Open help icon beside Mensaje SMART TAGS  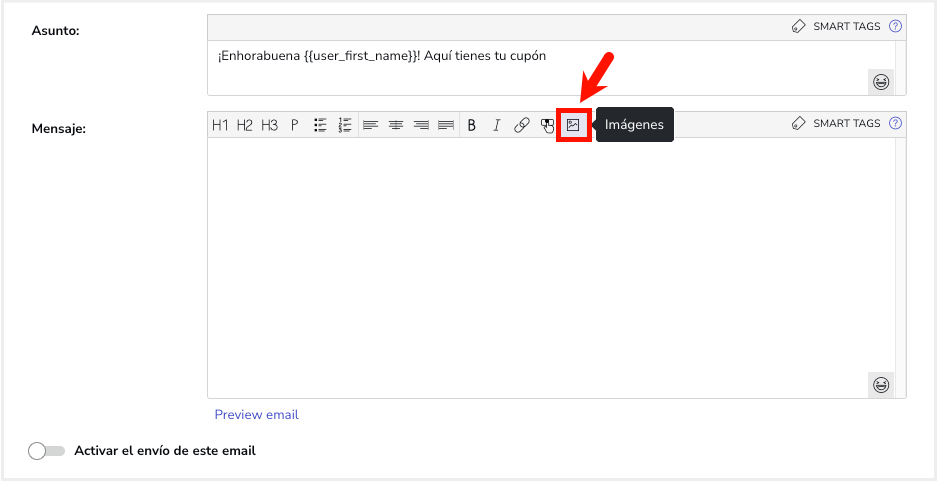895,124
